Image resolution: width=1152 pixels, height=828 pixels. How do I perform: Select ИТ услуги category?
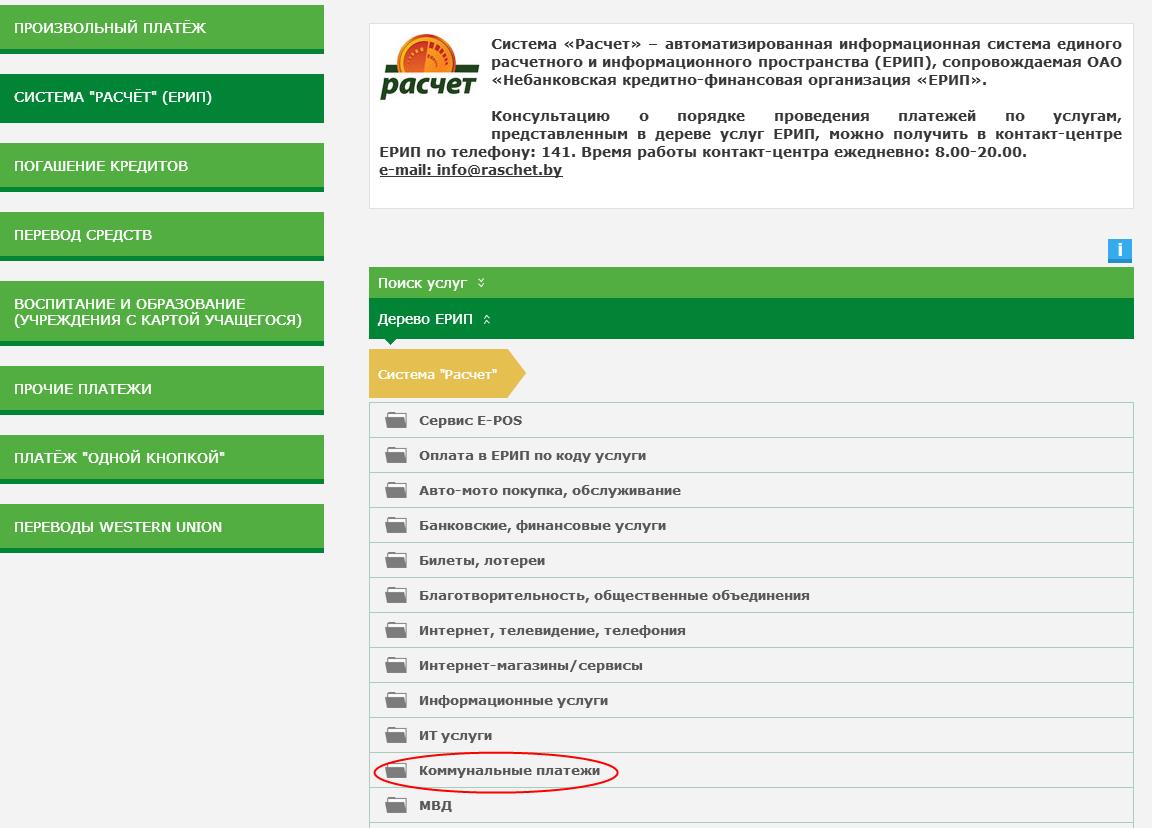tap(751, 735)
